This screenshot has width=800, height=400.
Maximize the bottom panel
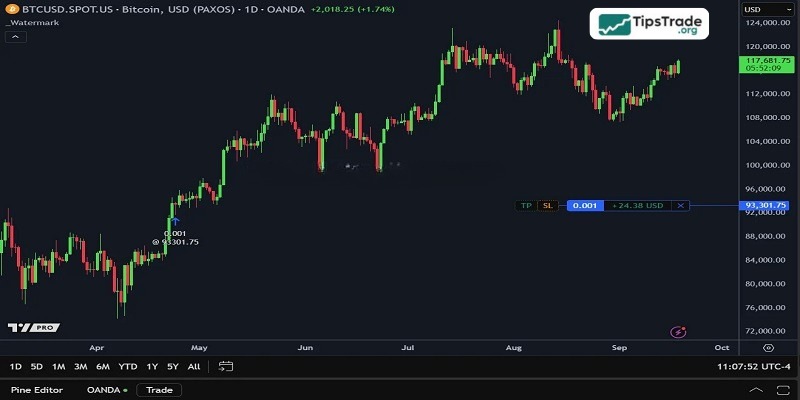(x=781, y=390)
